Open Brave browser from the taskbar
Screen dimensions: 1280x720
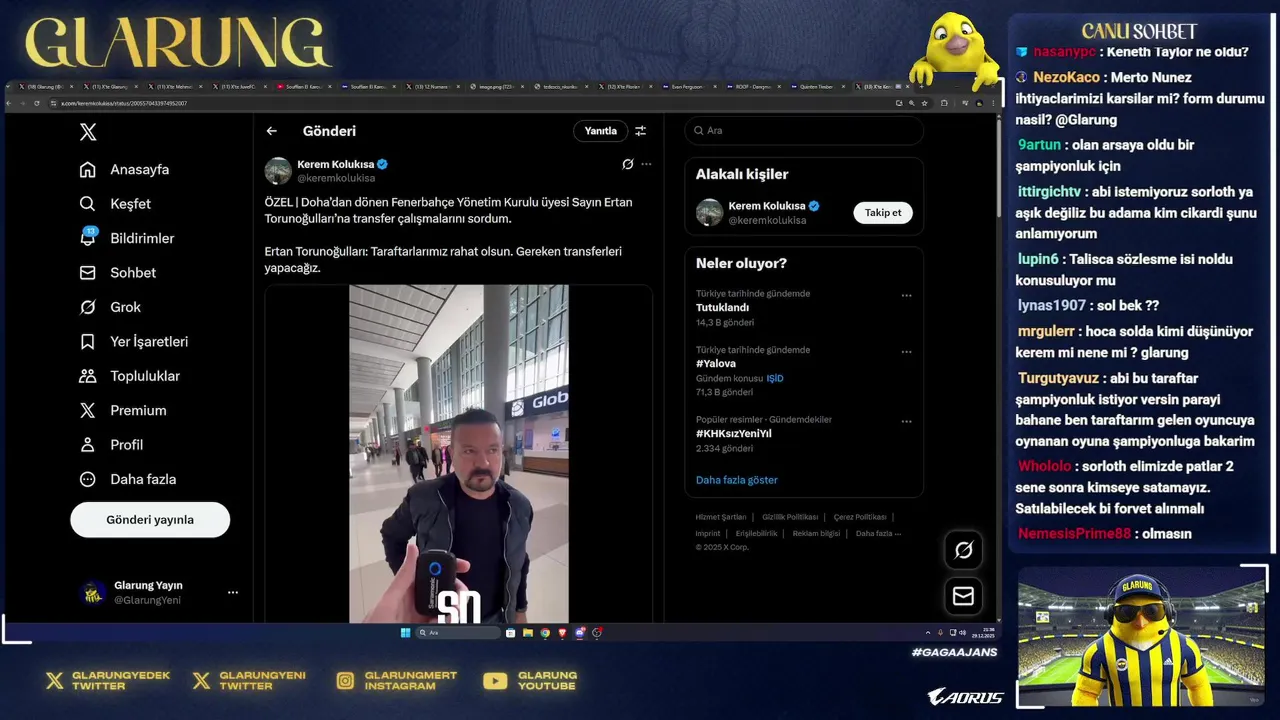[x=562, y=632]
